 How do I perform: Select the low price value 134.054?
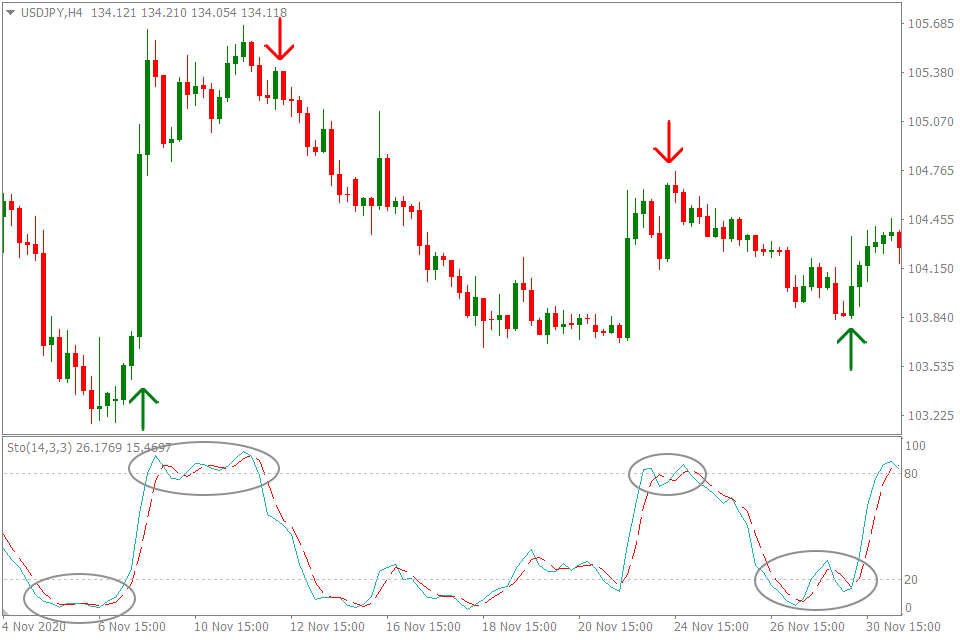214,12
